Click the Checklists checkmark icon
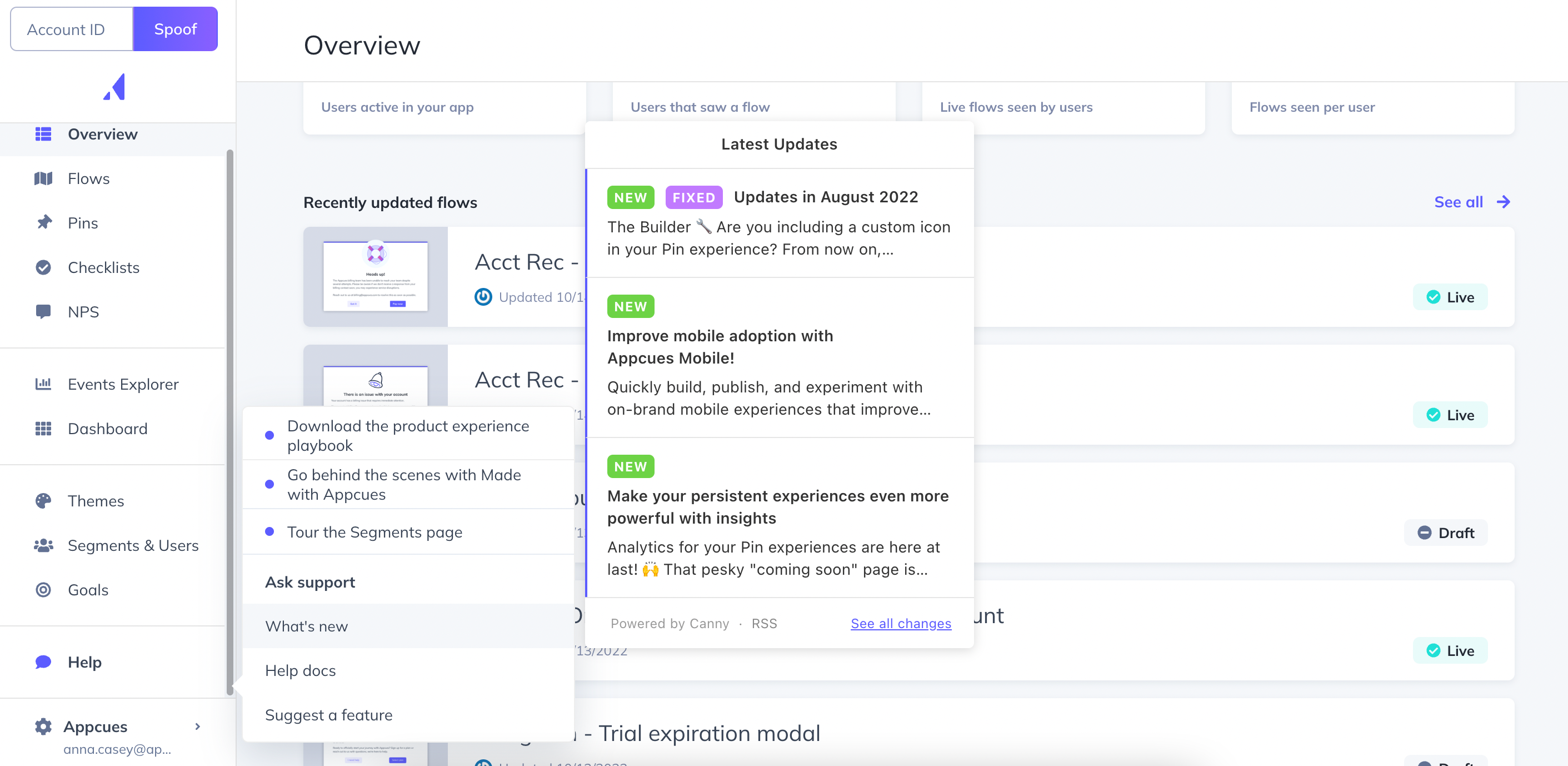Screen dimensions: 1568x766 pos(43,267)
